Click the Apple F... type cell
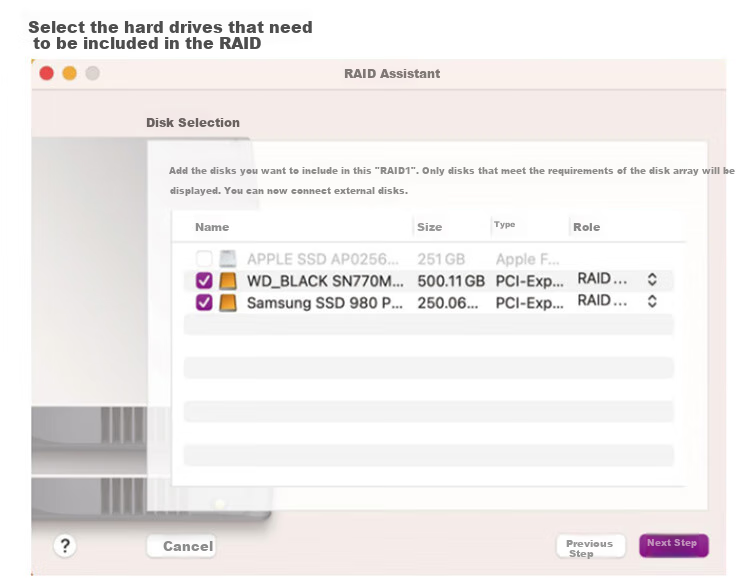The image size is (750, 582). click(528, 259)
